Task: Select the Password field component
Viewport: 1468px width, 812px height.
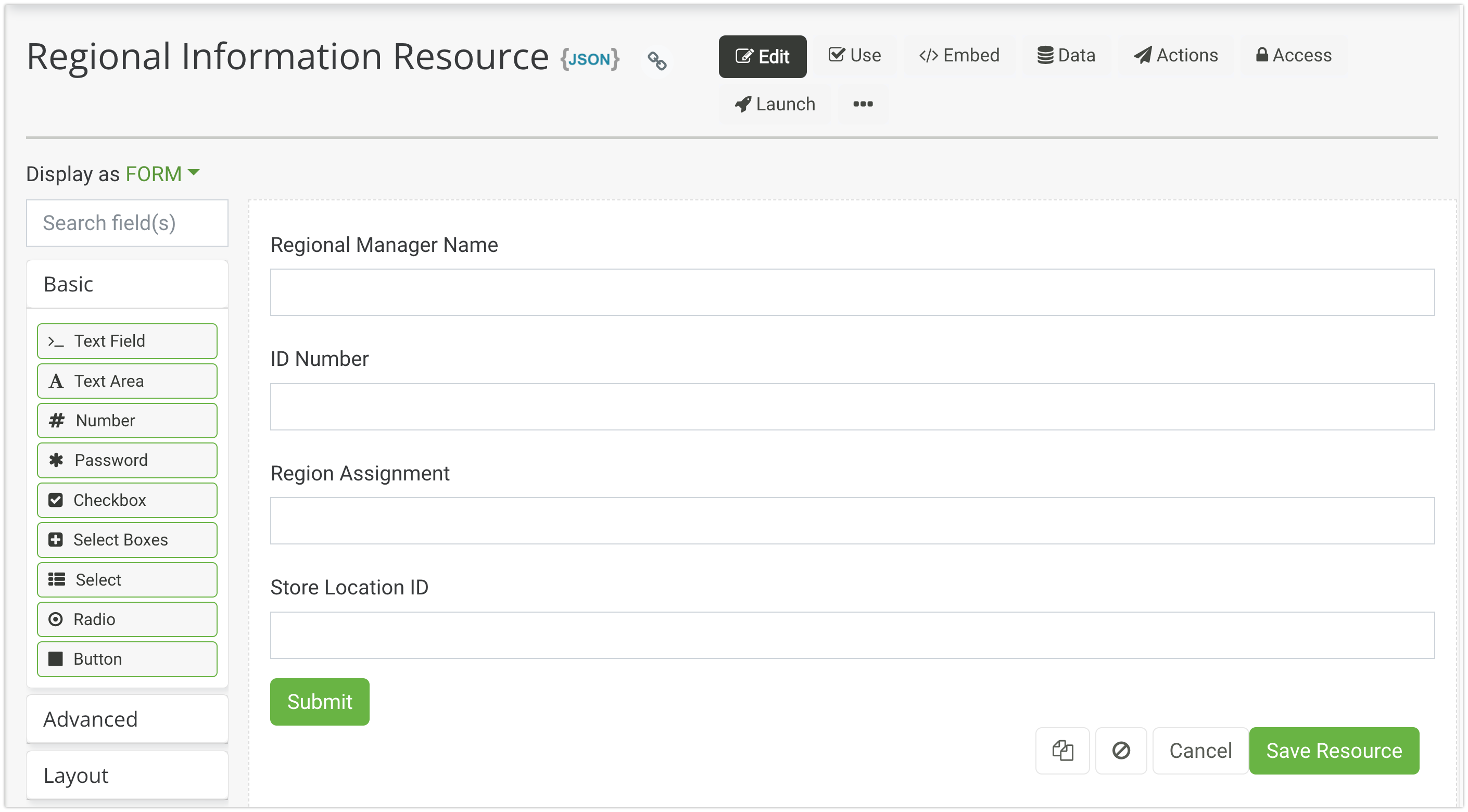Action: click(x=127, y=460)
